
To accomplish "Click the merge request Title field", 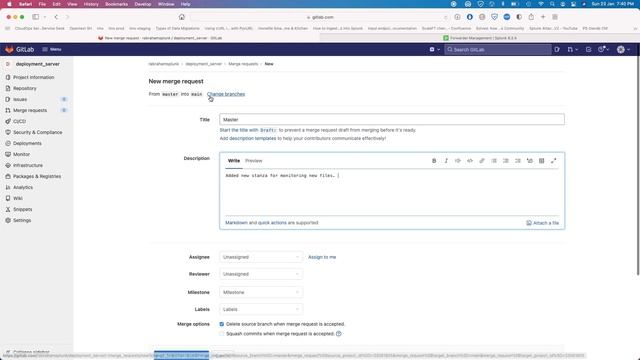I will coord(392,120).
